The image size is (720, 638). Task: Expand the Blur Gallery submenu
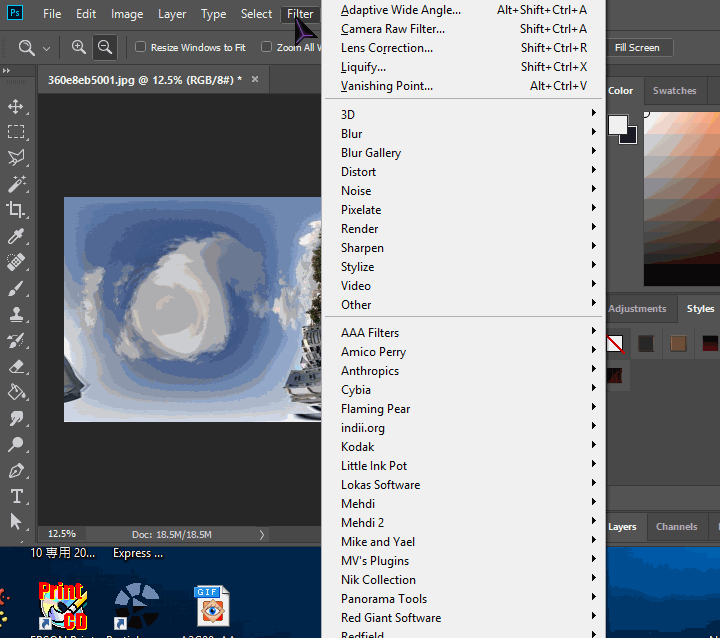point(463,152)
